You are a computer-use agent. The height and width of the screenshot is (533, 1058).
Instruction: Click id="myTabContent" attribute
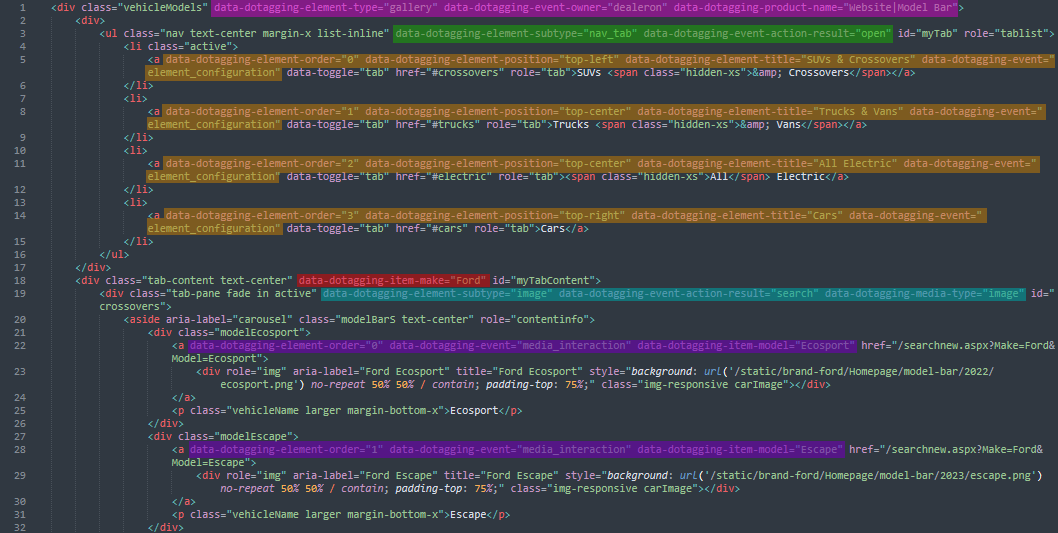(x=544, y=281)
